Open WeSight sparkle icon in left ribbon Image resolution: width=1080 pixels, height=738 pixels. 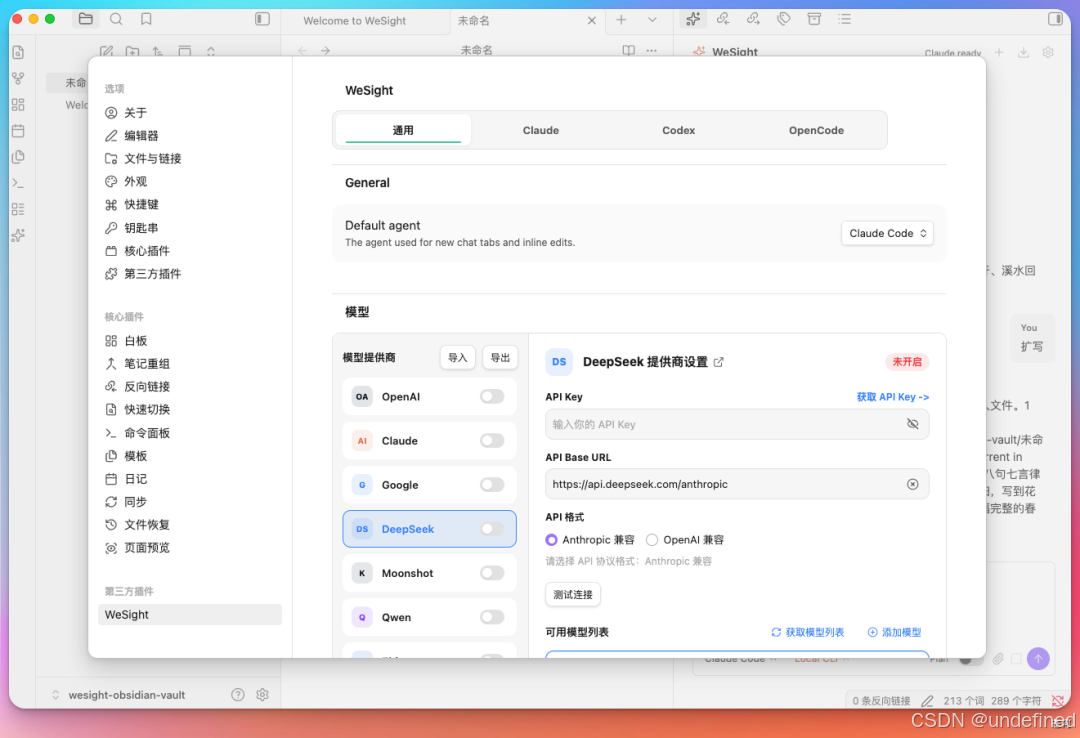19,236
